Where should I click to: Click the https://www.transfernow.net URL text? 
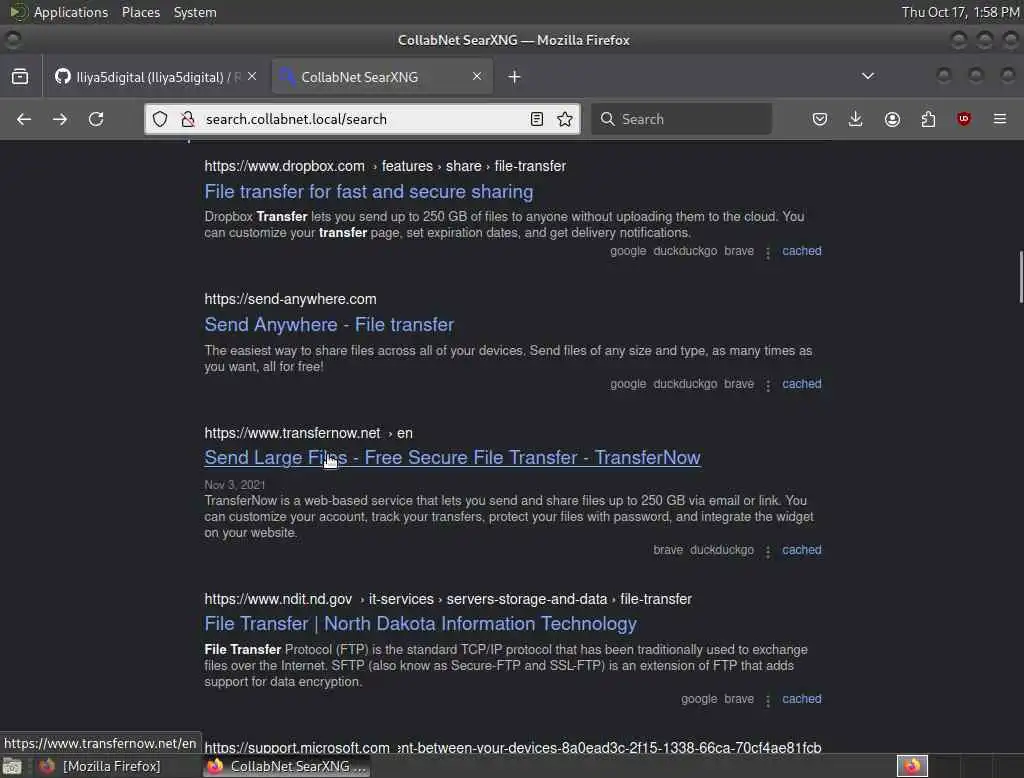pos(292,433)
